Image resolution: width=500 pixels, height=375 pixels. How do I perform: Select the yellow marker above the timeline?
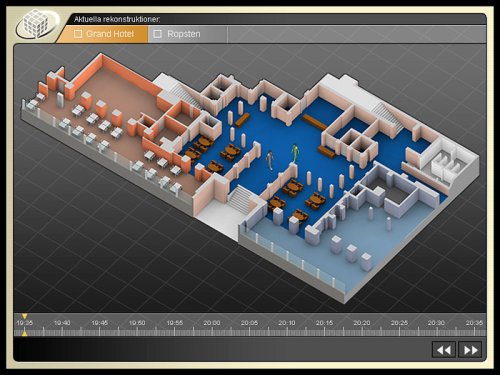tap(24, 316)
